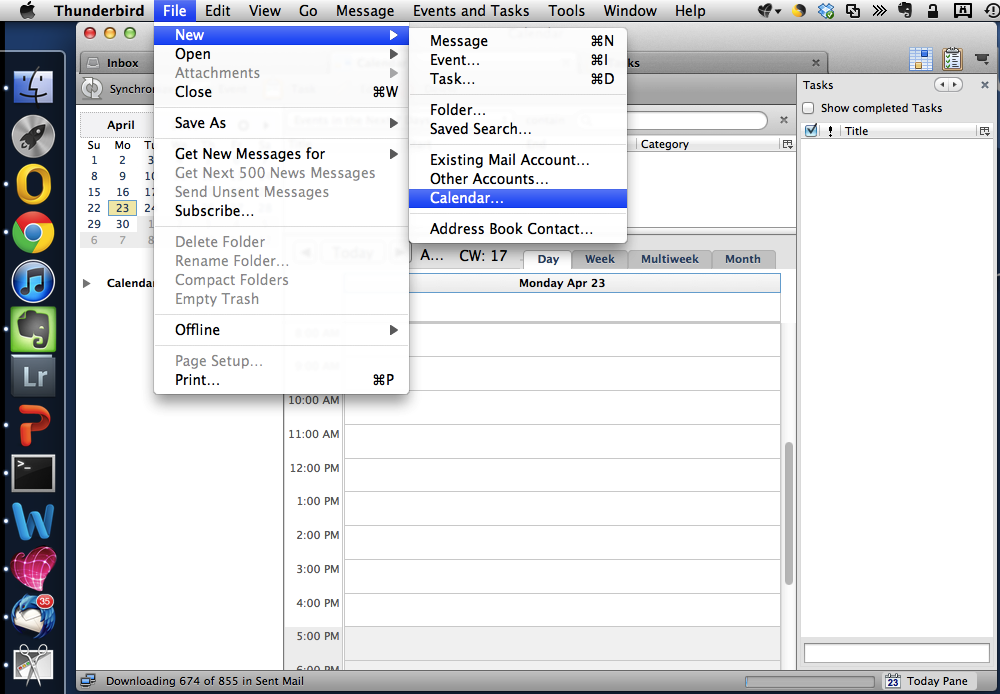Click the Today Pane calendar icon
The image size is (1000, 694).
pos(893,681)
